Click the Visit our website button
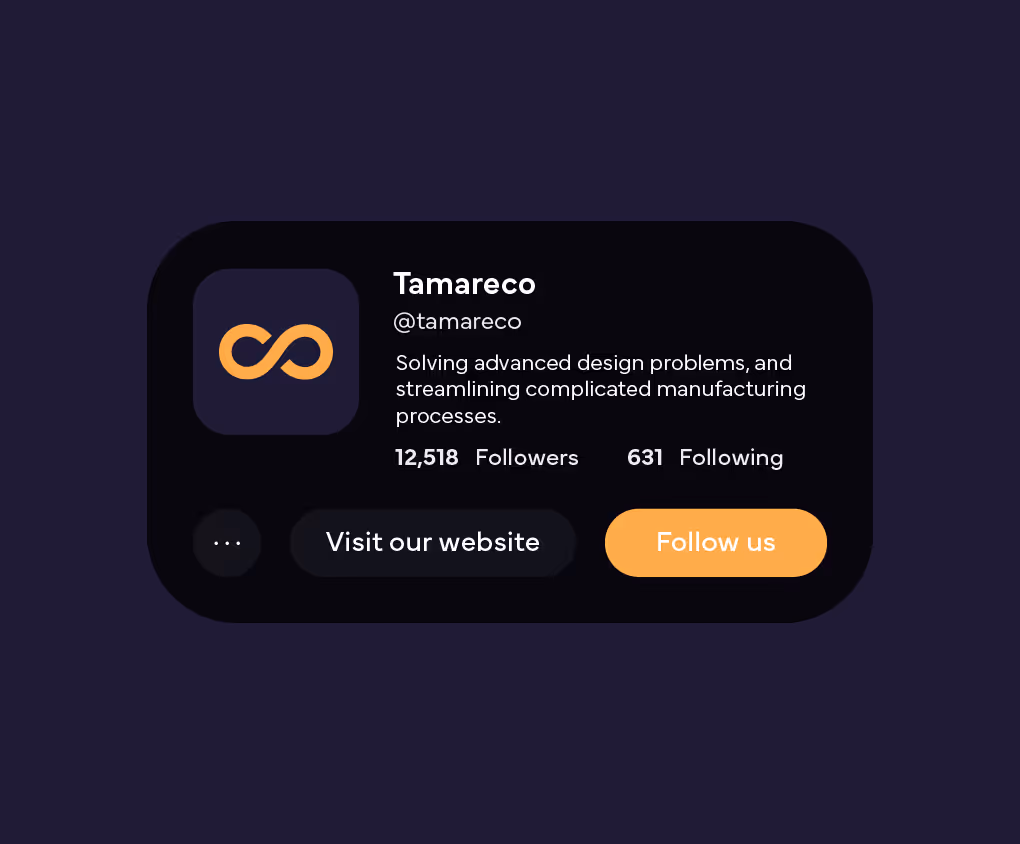The image size is (1020, 844). [433, 543]
